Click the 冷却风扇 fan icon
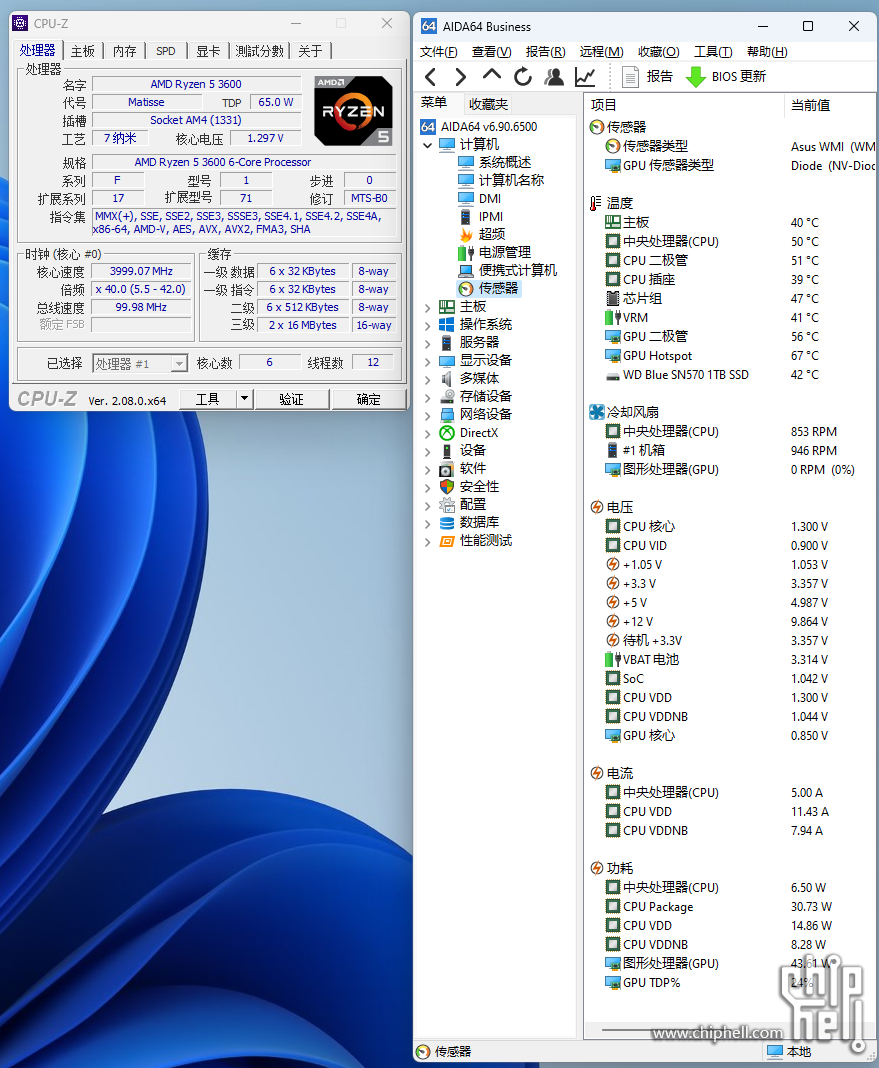This screenshot has width=879, height=1068. click(596, 412)
